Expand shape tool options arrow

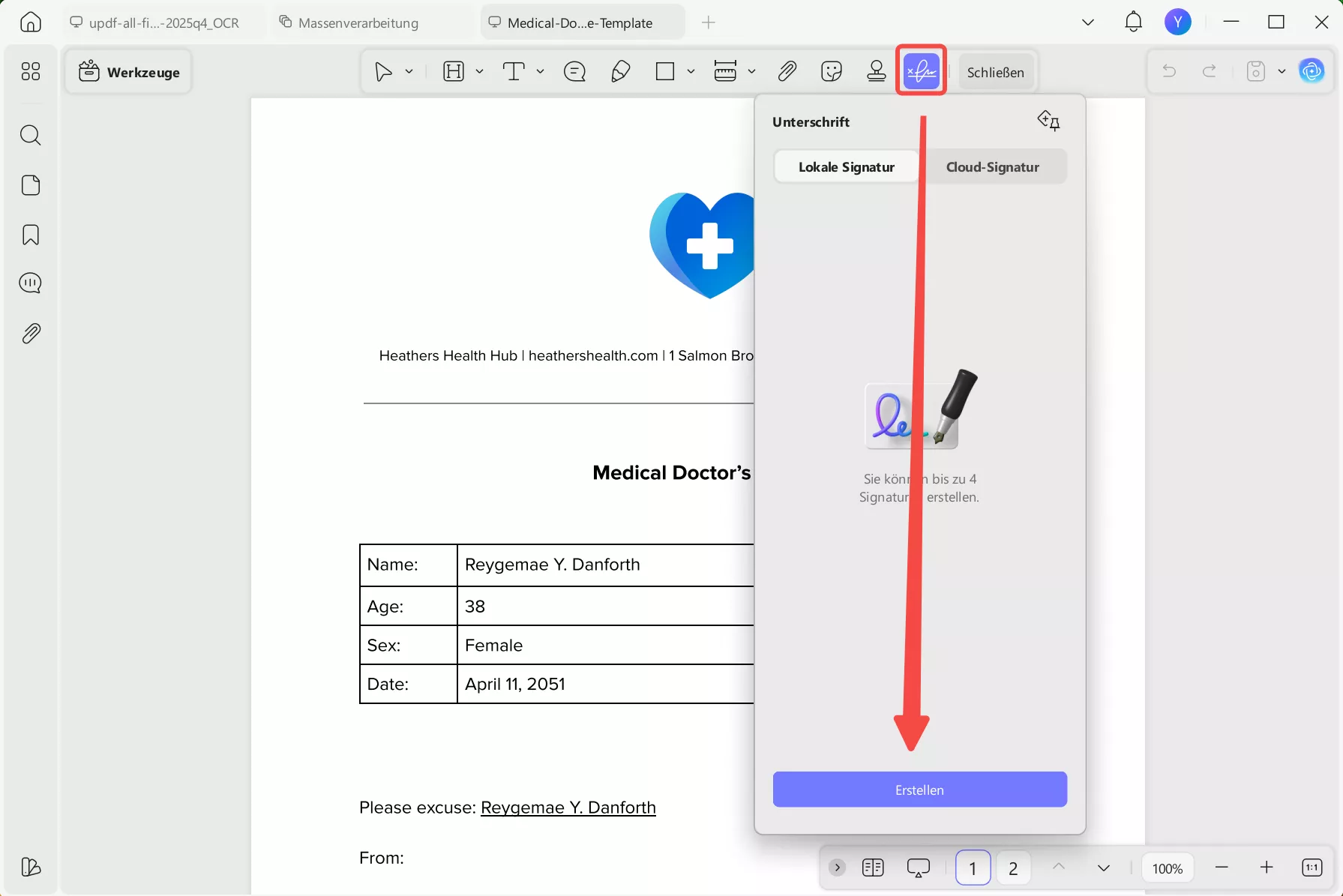click(691, 72)
